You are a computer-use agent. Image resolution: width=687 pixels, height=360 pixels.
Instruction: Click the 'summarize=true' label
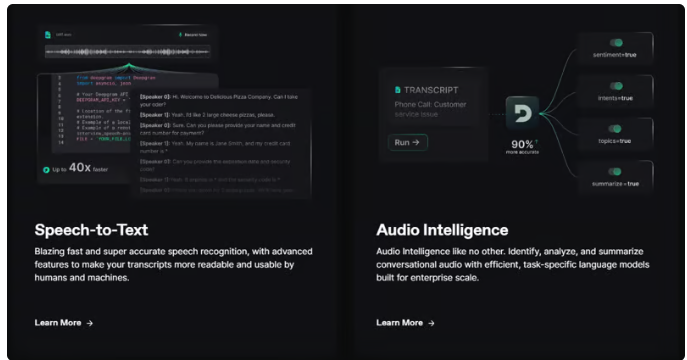[615, 184]
